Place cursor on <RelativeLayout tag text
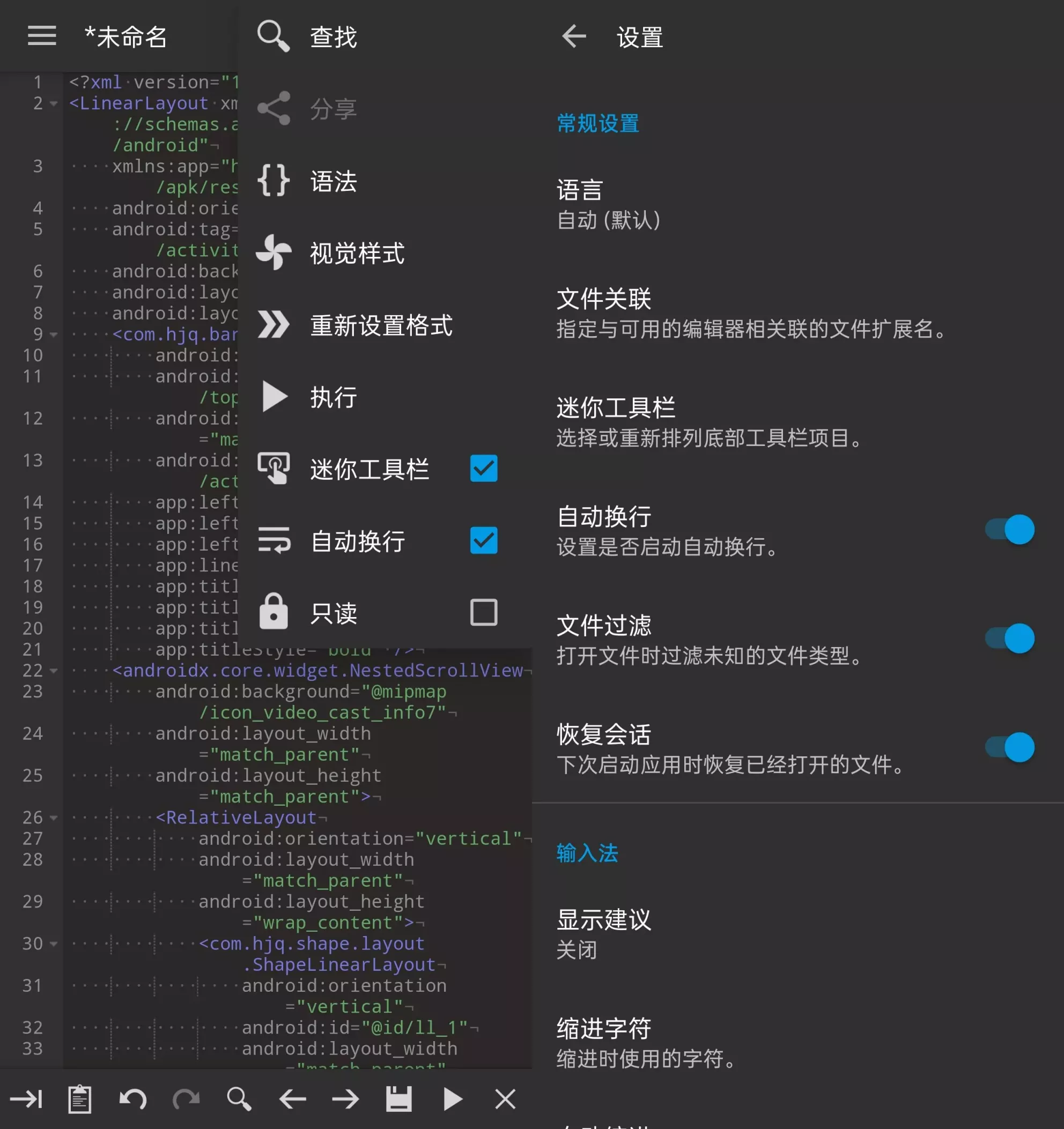The image size is (1064, 1129). coord(236,818)
